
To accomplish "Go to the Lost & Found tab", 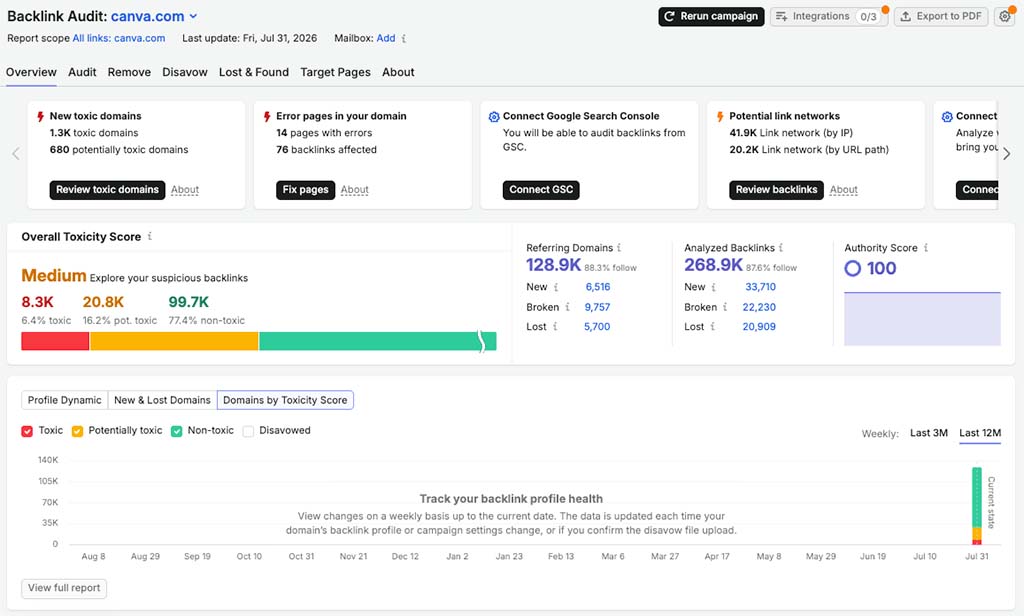I will point(254,72).
